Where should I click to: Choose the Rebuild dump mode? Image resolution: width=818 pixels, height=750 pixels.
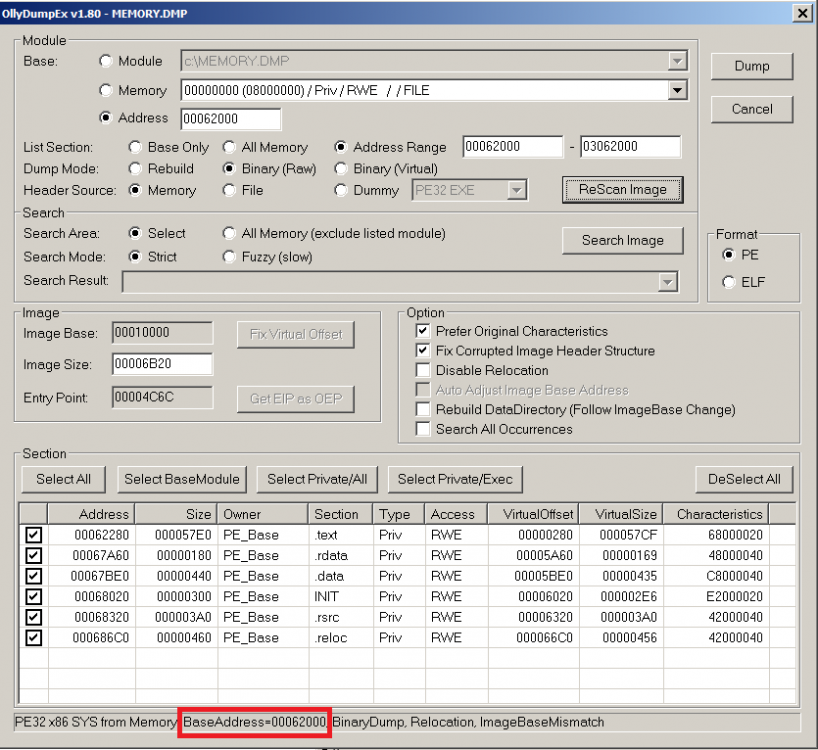pyautogui.click(x=136, y=169)
